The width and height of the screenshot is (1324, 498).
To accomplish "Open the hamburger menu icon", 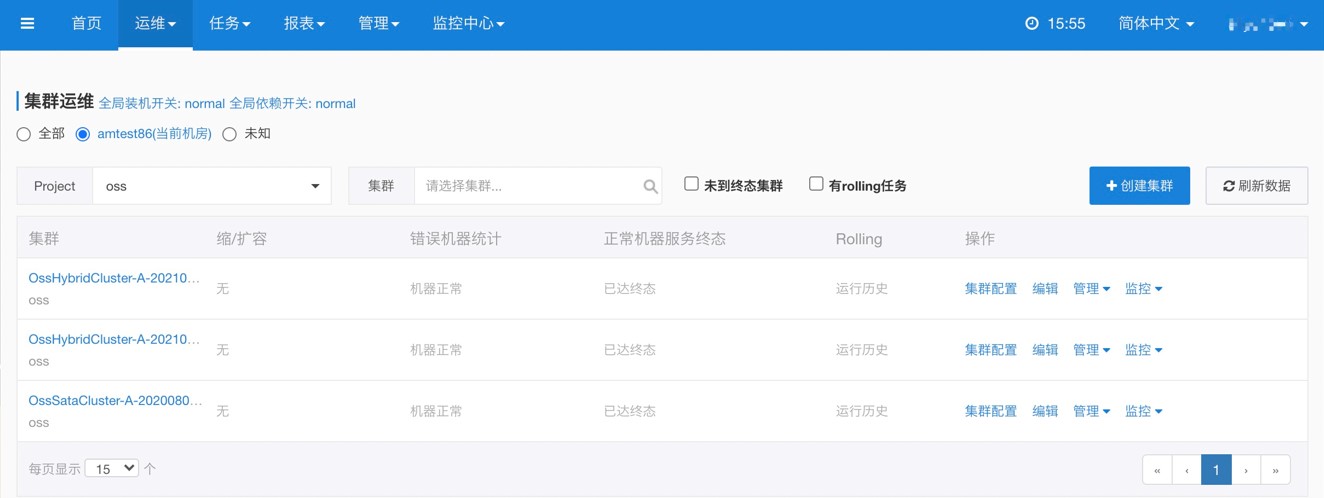I will [x=27, y=23].
